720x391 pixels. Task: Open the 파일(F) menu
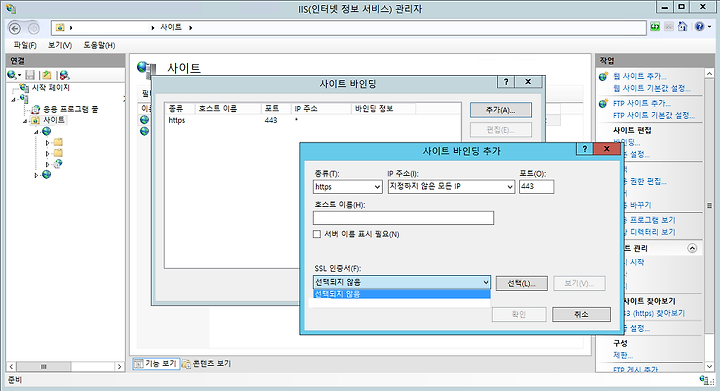click(x=25, y=45)
